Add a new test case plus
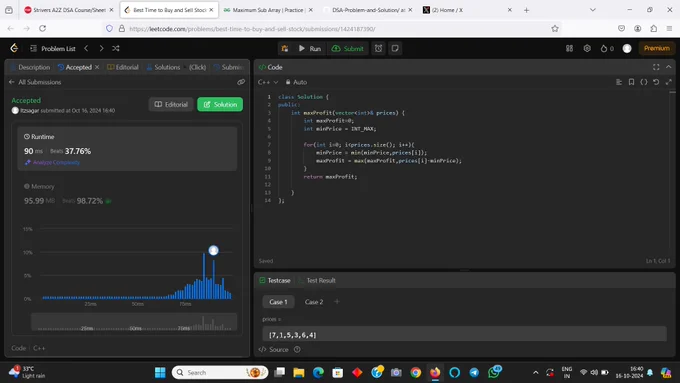680x383 pixels. (x=337, y=301)
